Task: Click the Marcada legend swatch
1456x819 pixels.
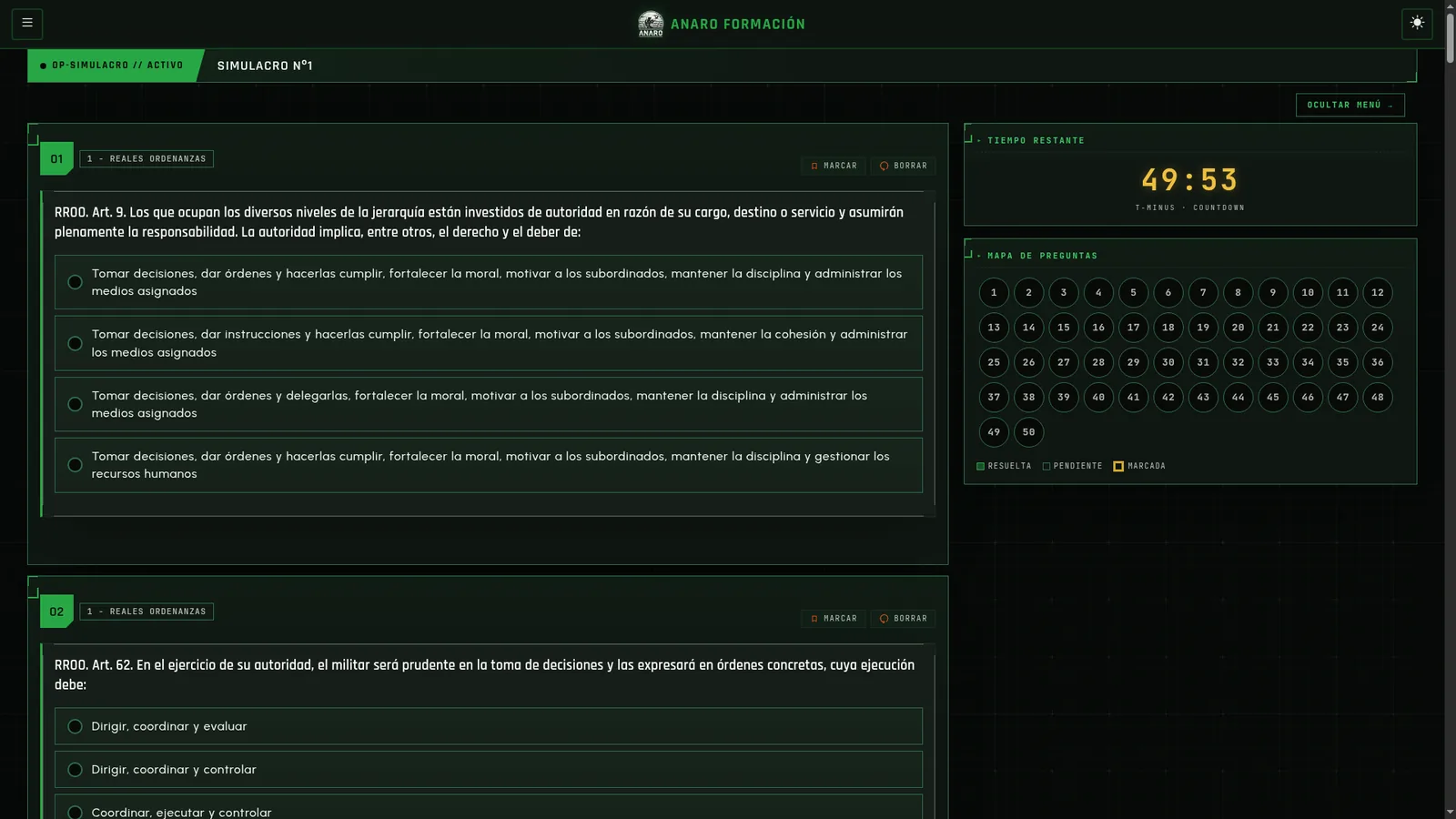Action: coord(1118,466)
